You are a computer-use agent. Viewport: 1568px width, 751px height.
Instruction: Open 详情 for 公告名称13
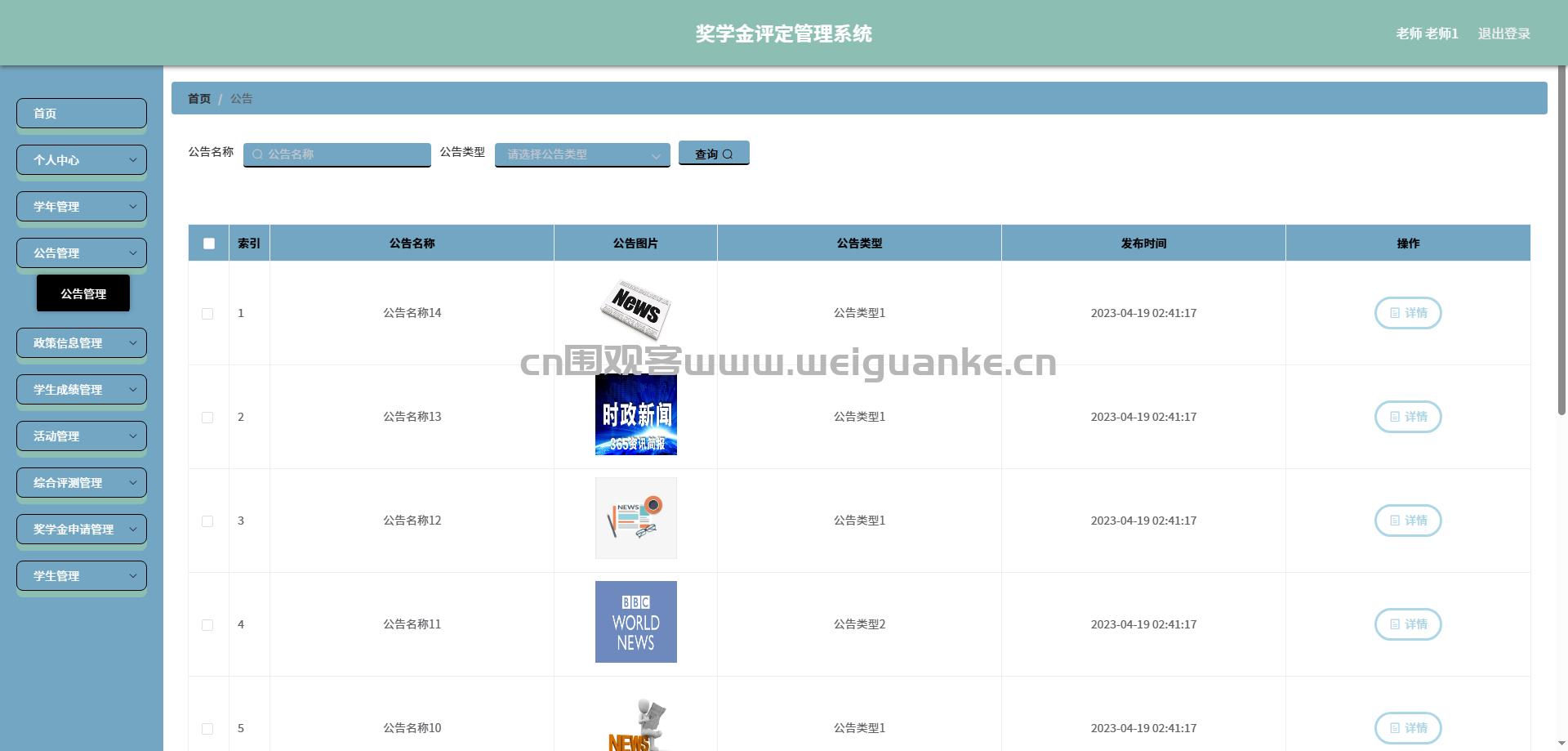1408,417
